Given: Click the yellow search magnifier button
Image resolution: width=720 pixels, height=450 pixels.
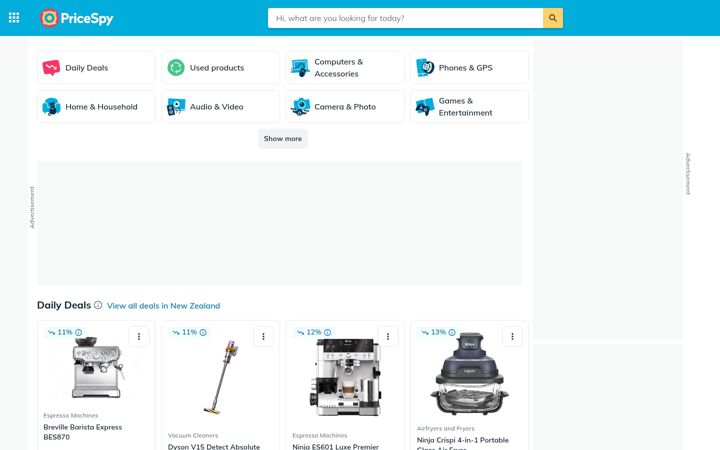Looking at the screenshot, I should [553, 18].
